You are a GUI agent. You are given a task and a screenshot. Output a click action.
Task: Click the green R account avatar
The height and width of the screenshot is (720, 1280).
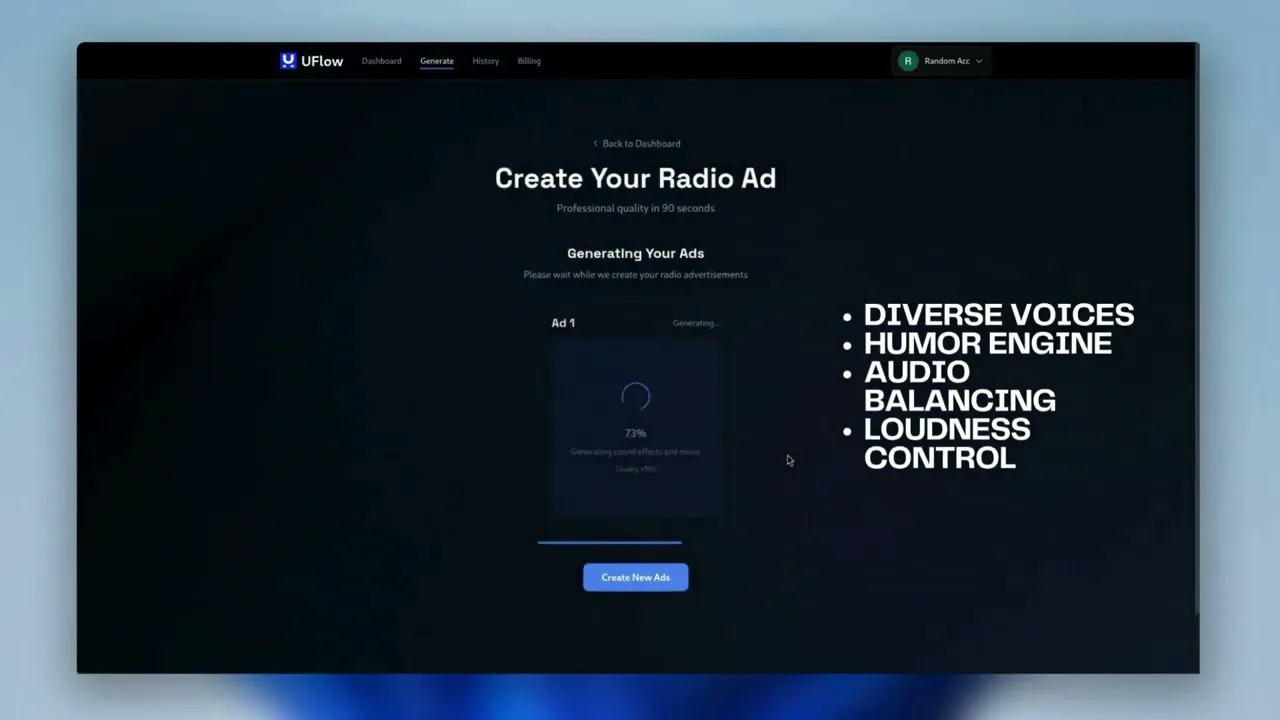click(907, 61)
